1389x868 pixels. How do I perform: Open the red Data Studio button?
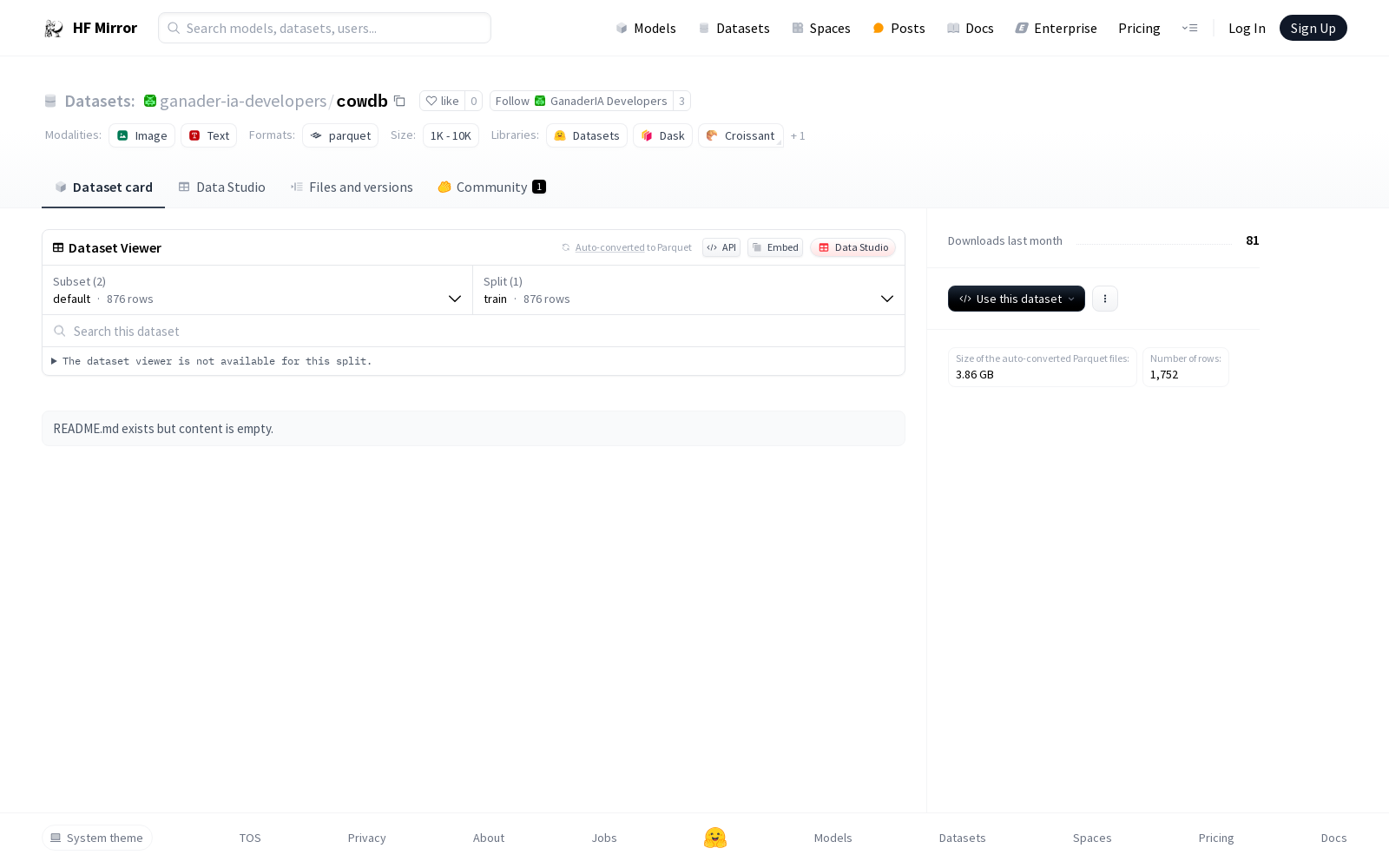coord(853,247)
